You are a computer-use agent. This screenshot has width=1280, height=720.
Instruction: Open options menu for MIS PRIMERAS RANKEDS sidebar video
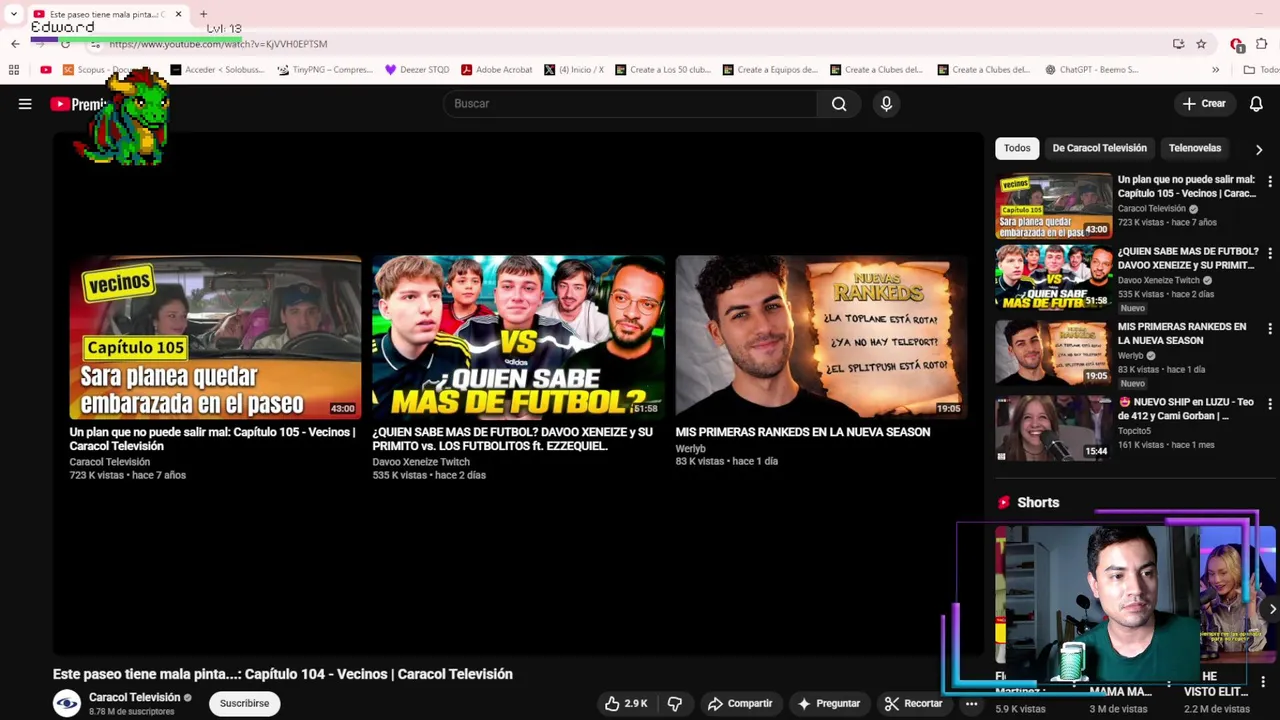[1270, 329]
